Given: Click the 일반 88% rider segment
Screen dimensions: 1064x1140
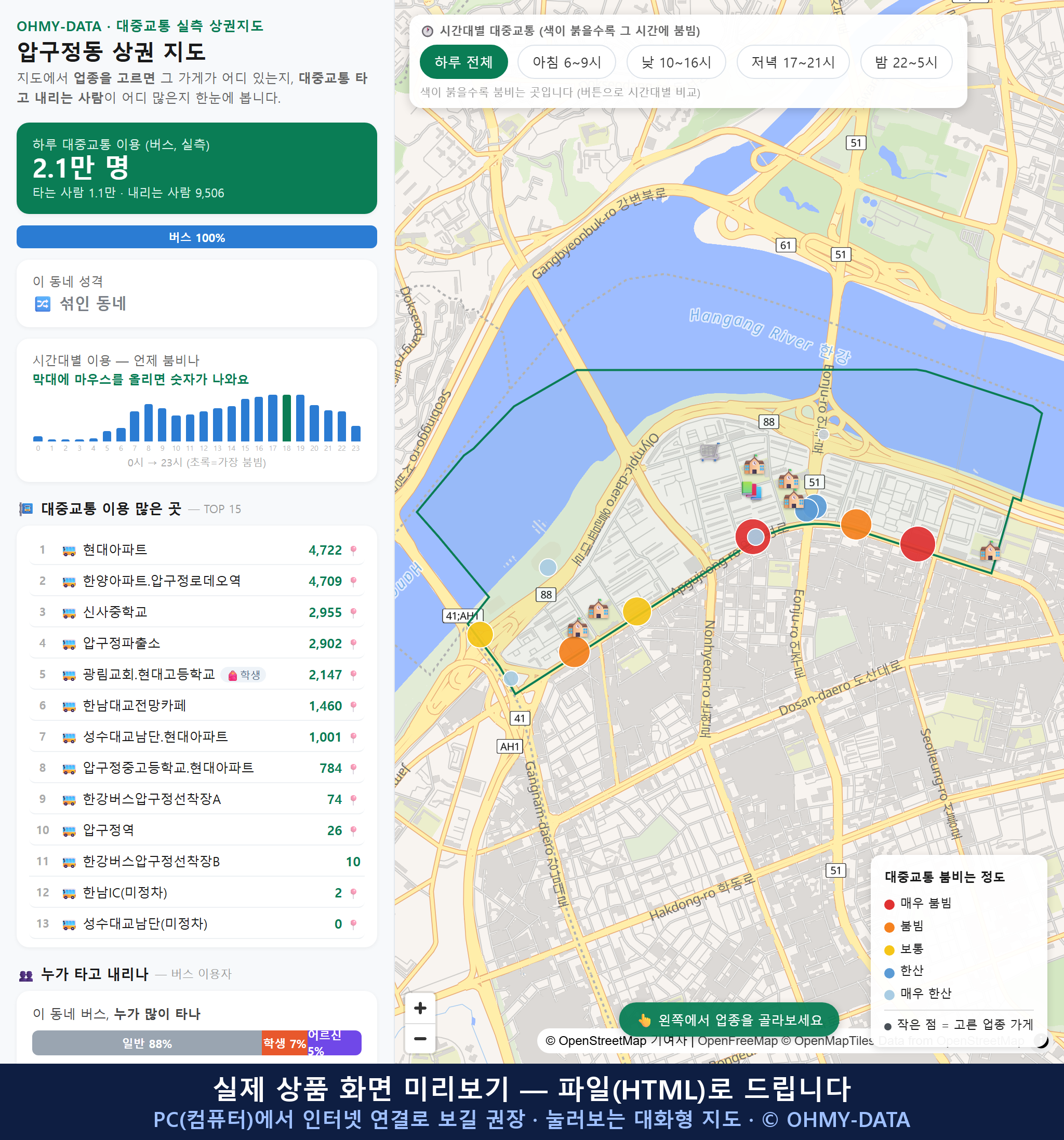Looking at the screenshot, I should tap(147, 1043).
